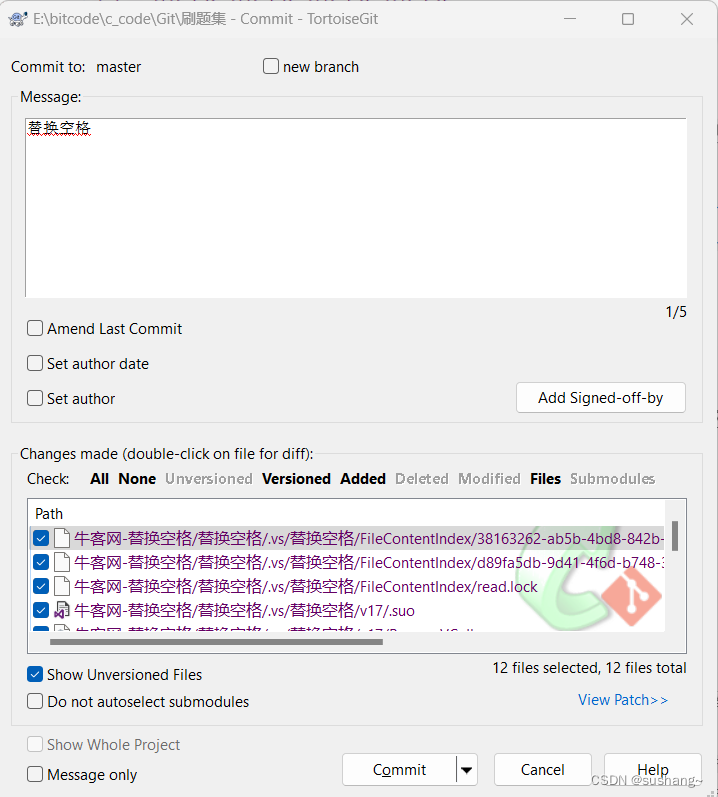
Task: Click file icon of d89fa5db FileContentIndex entry
Action: tap(62, 562)
